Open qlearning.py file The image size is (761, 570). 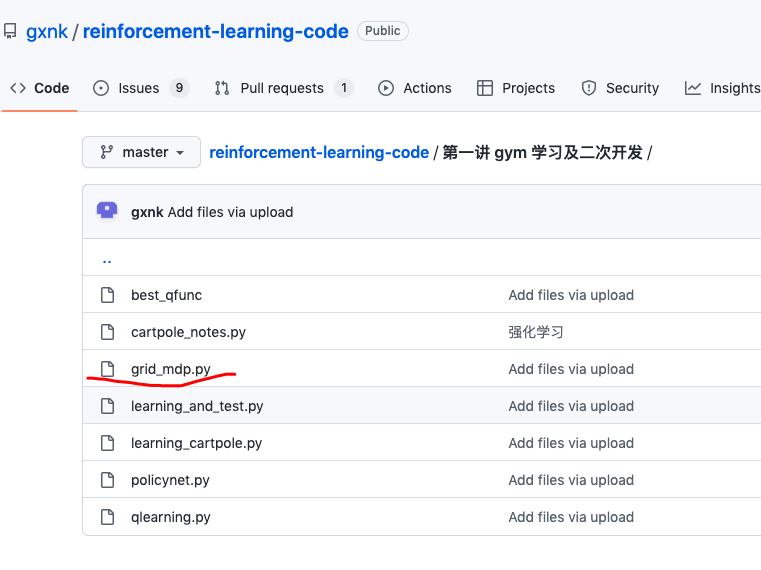tap(171, 517)
